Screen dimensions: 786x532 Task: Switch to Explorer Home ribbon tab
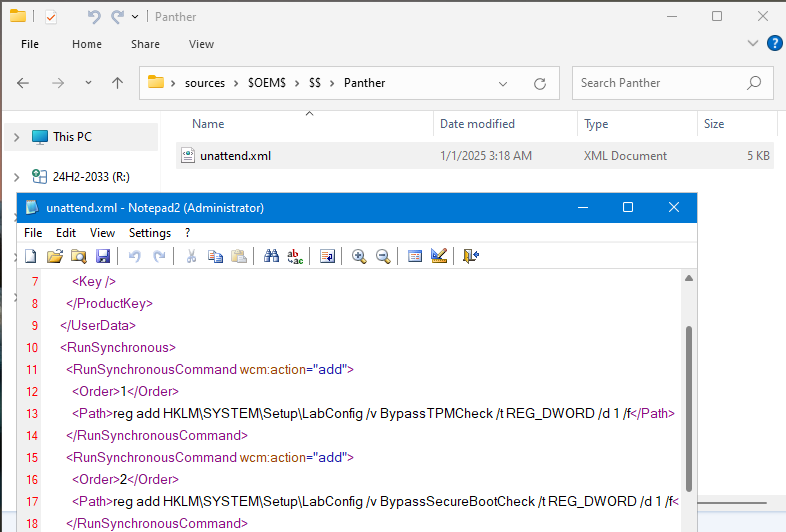pyautogui.click(x=87, y=44)
